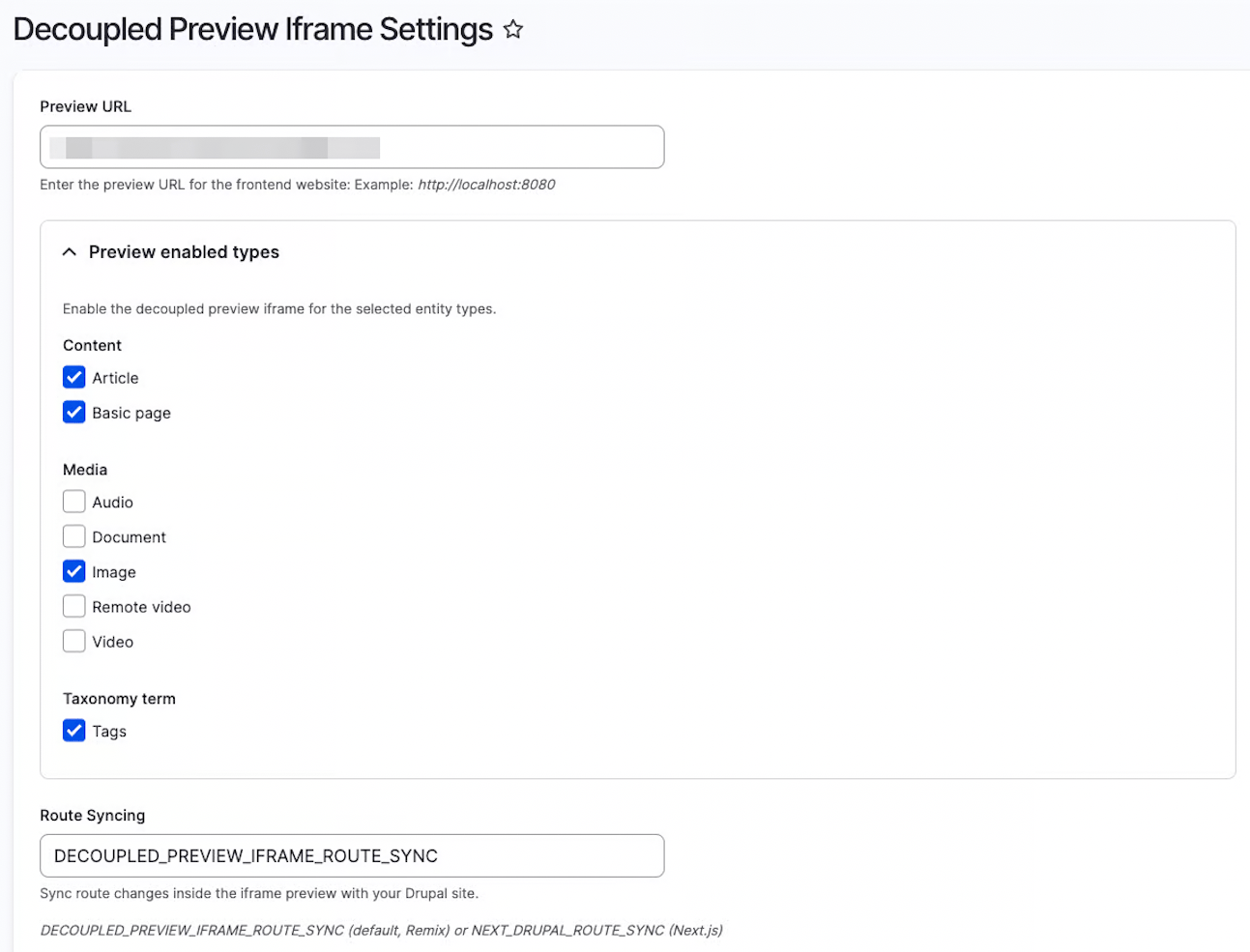
Task: Uncheck the Tags taxonomy term checkbox
Action: point(74,731)
